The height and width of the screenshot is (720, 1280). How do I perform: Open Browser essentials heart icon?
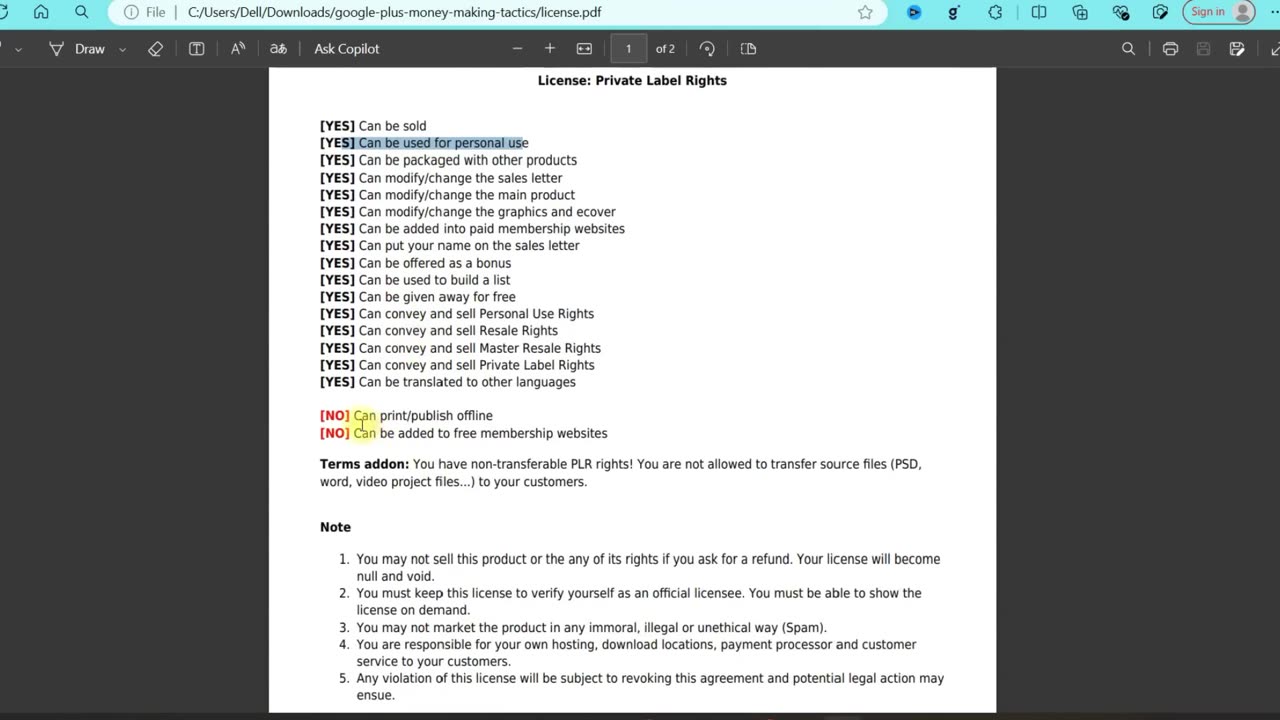pos(1121,12)
